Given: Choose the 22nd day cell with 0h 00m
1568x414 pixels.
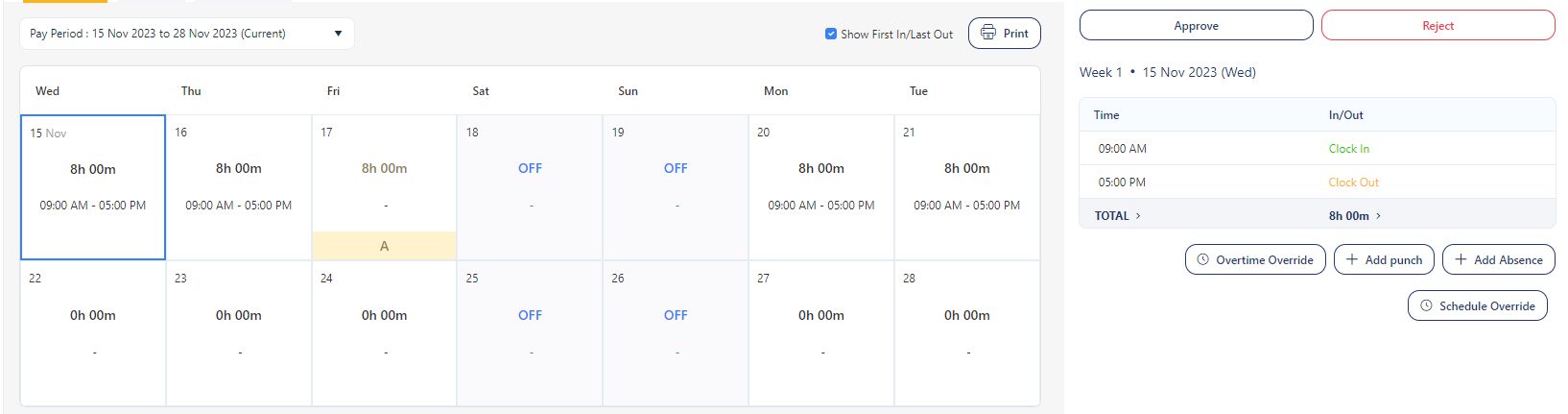Looking at the screenshot, I should click(93, 332).
